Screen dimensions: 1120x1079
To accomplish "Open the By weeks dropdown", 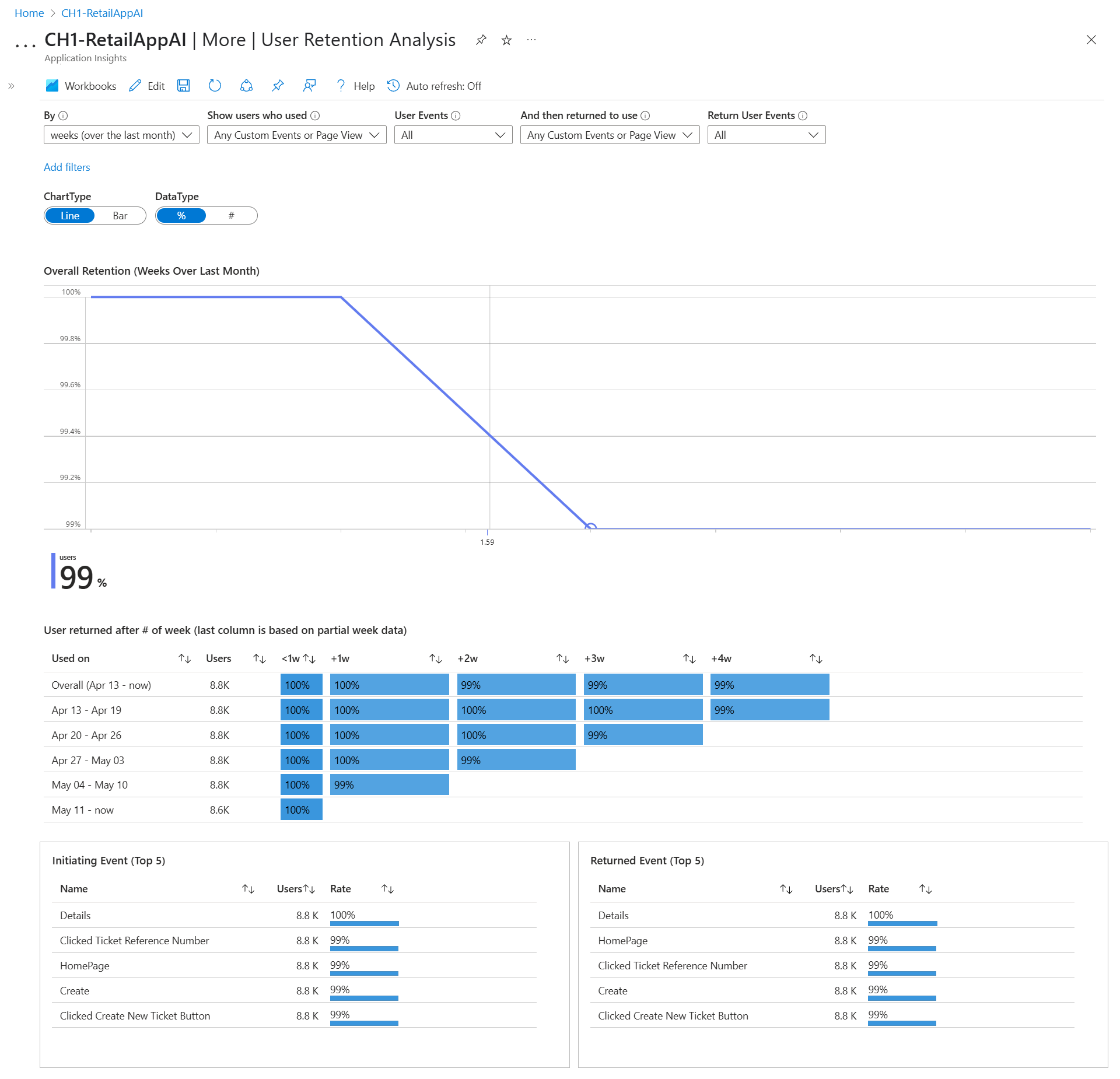I will pos(121,135).
